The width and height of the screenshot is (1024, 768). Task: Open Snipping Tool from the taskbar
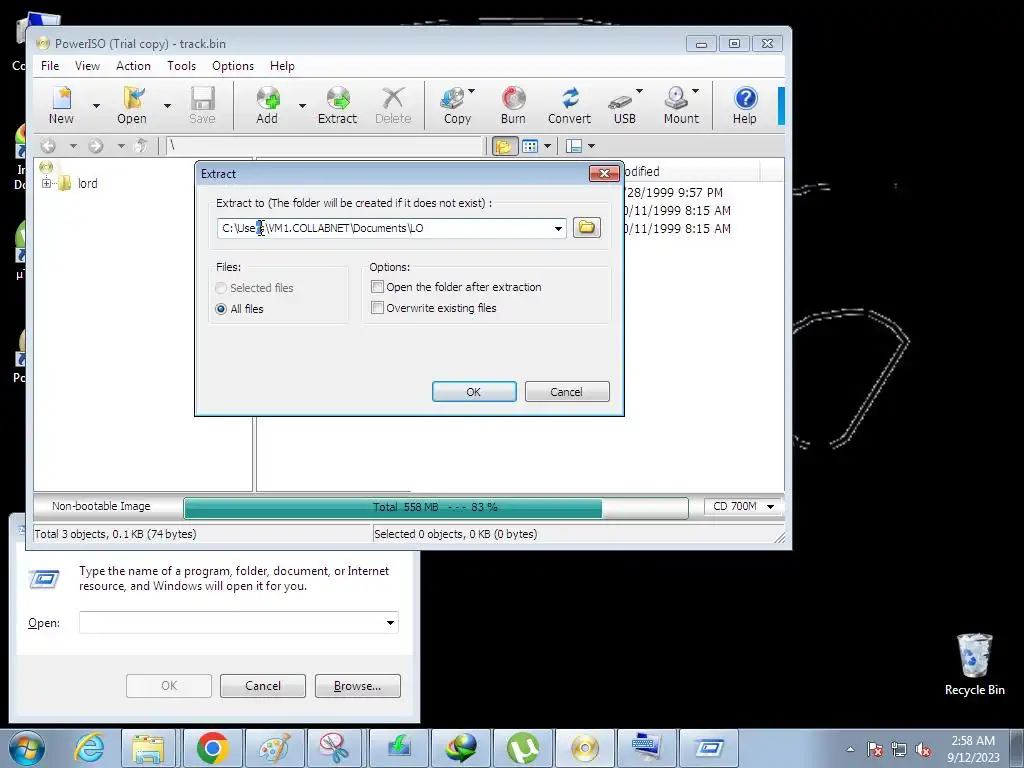(x=336, y=747)
